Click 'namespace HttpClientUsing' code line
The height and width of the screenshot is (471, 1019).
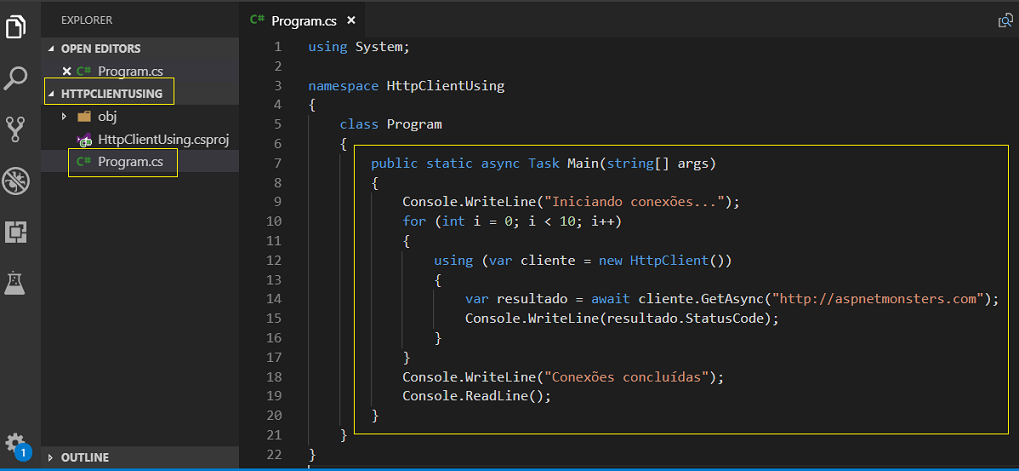pyautogui.click(x=406, y=86)
